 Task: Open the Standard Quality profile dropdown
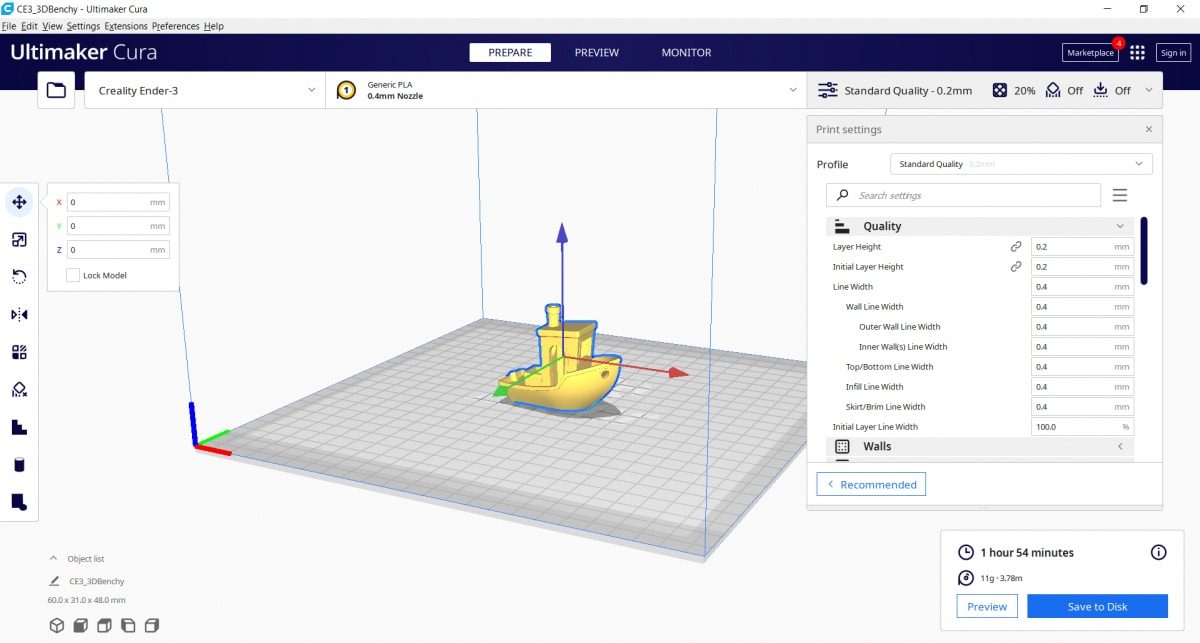click(x=1021, y=164)
